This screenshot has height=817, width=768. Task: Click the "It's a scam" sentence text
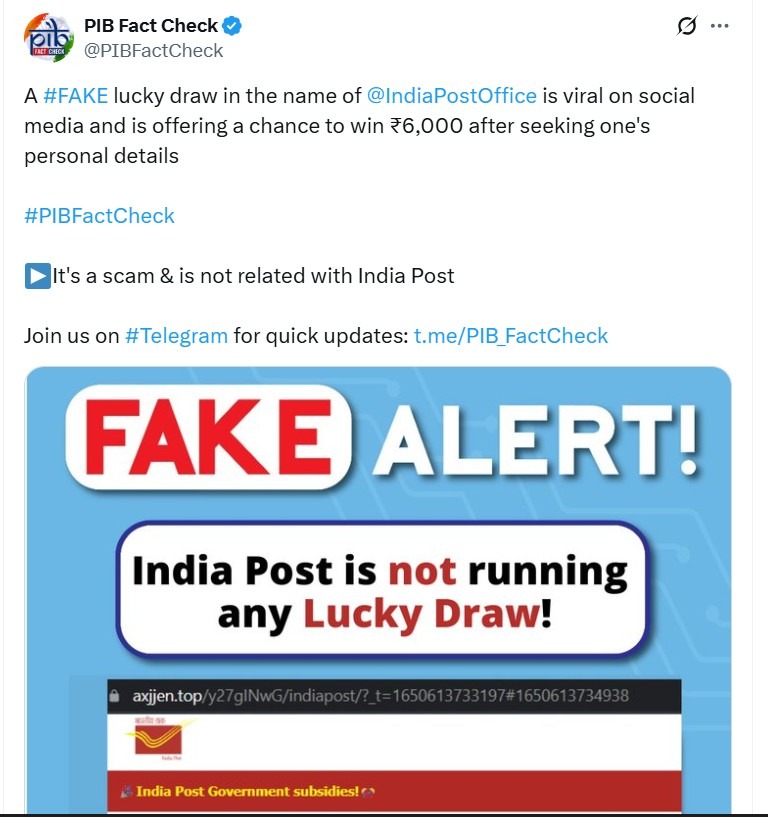coord(253,276)
